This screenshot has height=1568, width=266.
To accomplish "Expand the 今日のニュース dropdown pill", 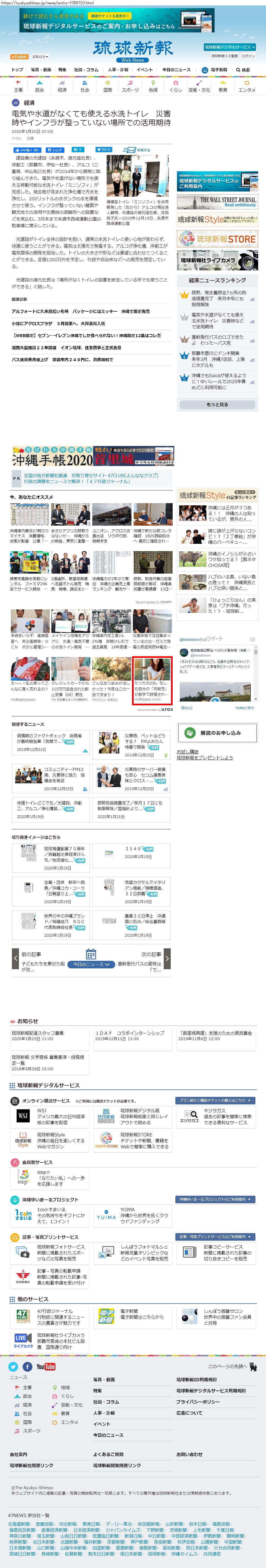I will [91, 964].
